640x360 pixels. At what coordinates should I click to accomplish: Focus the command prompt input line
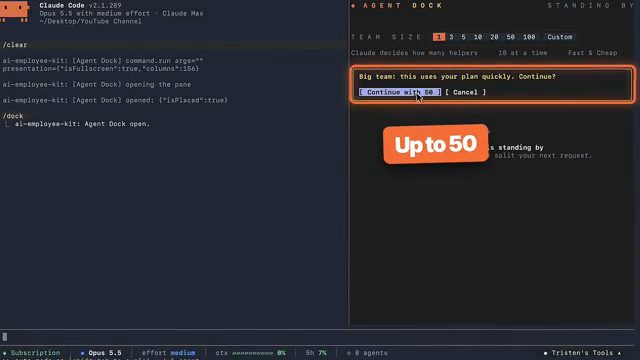(317, 337)
